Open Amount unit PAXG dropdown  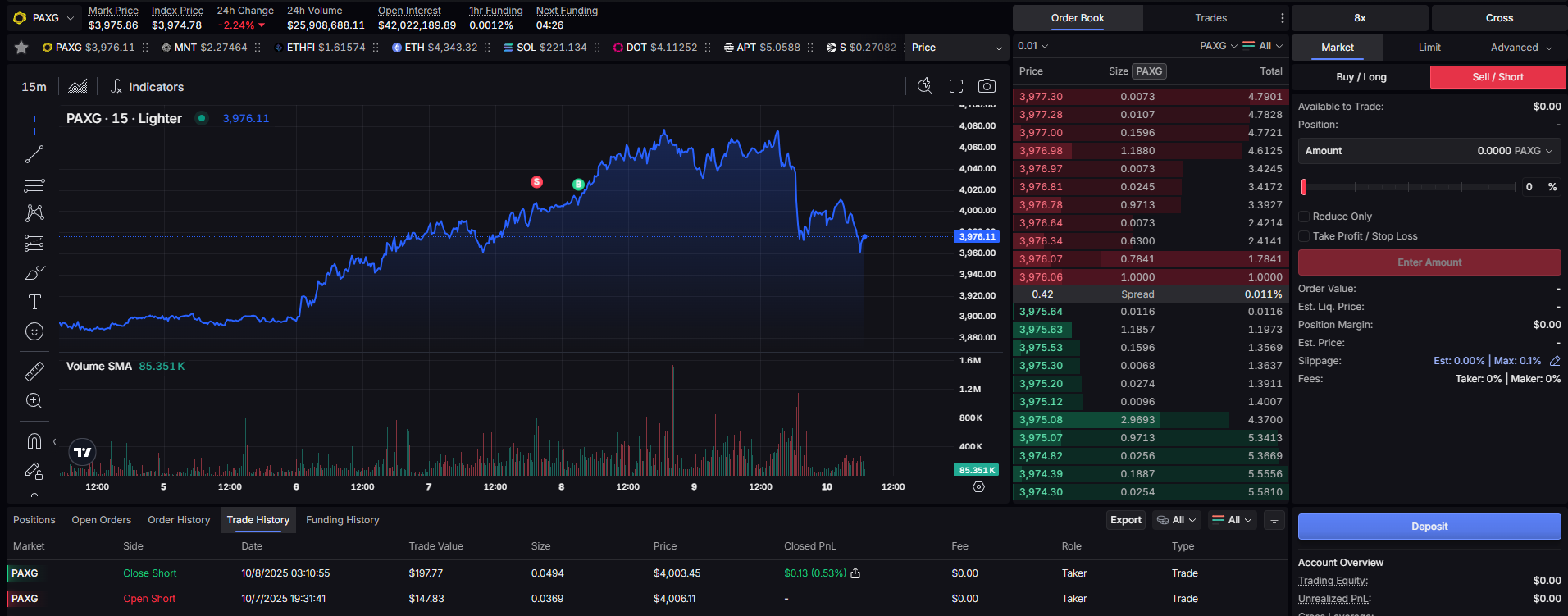[x=1533, y=151]
